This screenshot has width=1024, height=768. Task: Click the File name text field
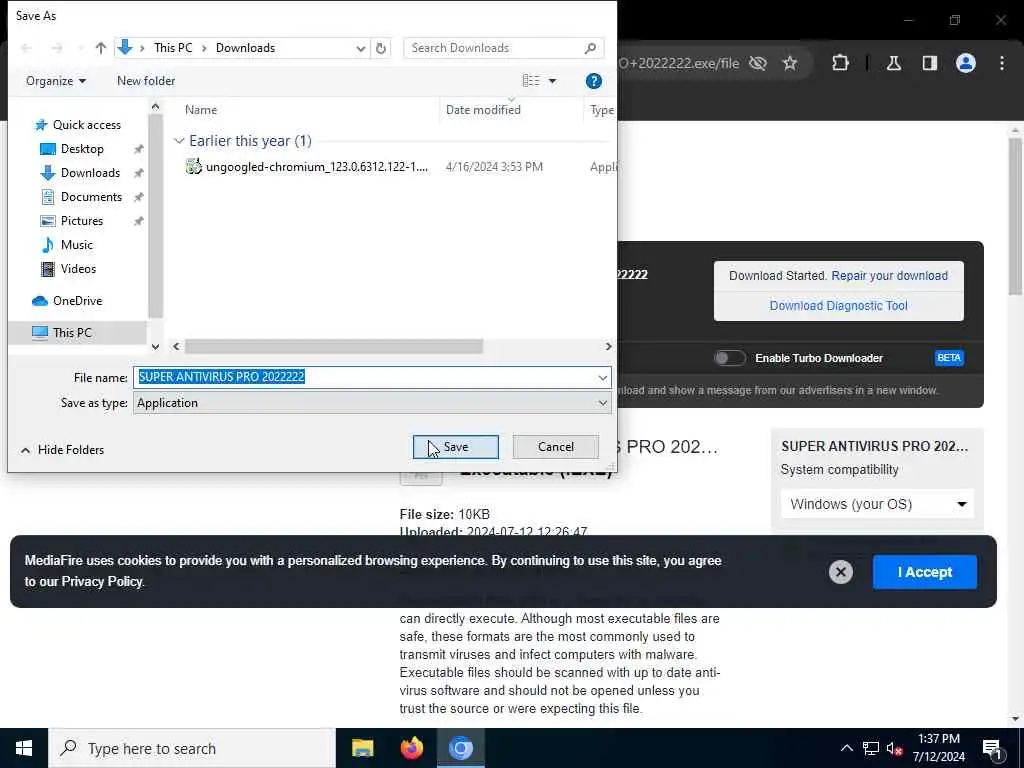tap(364, 377)
